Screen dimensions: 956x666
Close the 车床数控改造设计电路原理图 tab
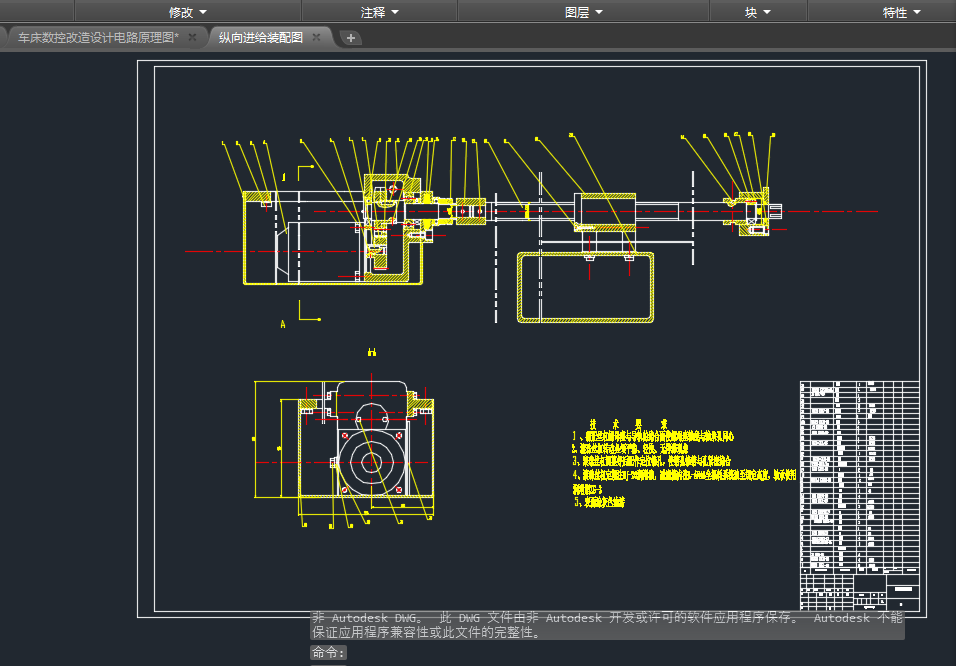point(192,37)
